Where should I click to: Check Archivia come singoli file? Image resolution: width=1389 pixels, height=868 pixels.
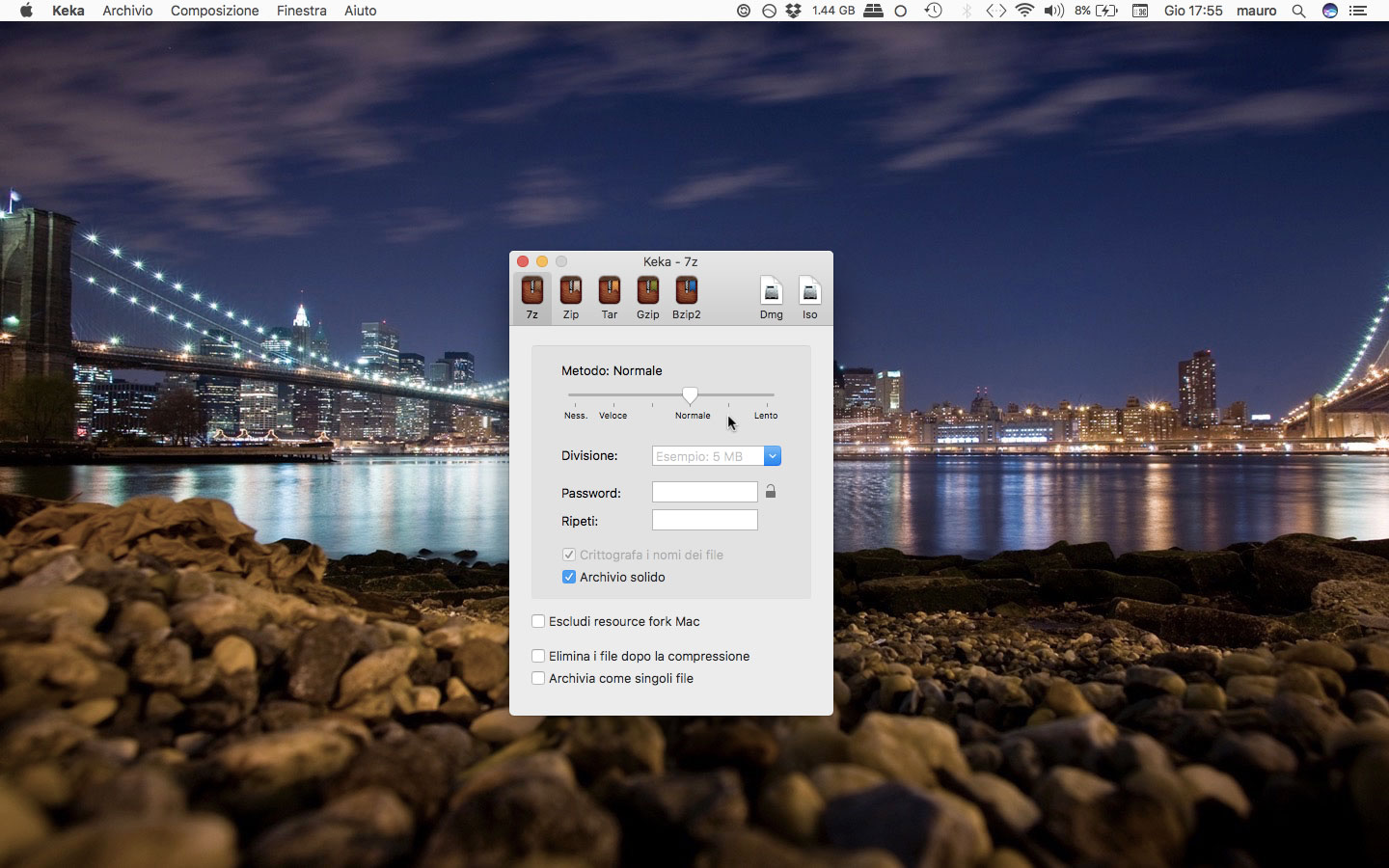coord(538,678)
